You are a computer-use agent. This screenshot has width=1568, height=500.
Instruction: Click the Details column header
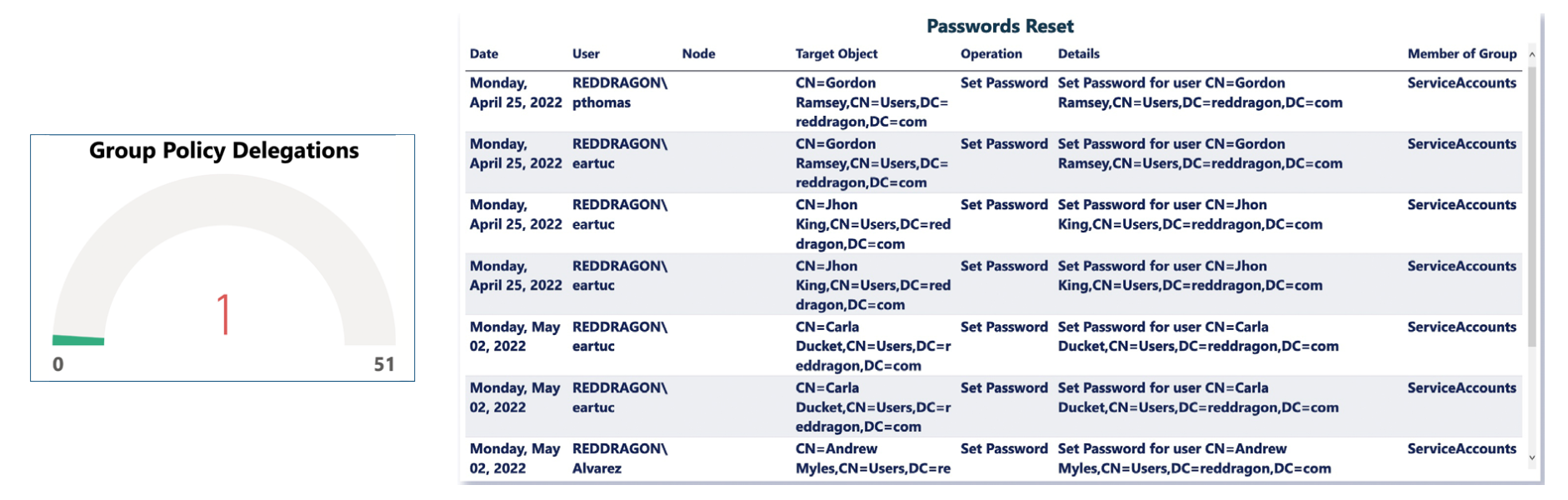pos(1078,53)
